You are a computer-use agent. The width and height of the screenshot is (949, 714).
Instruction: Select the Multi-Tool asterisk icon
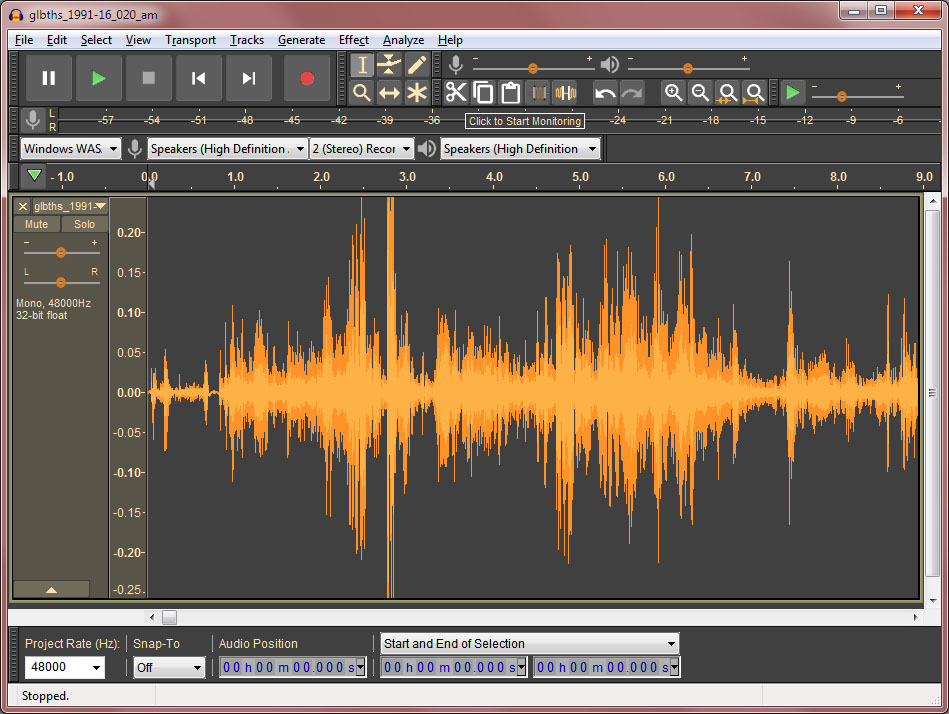pyautogui.click(x=416, y=93)
